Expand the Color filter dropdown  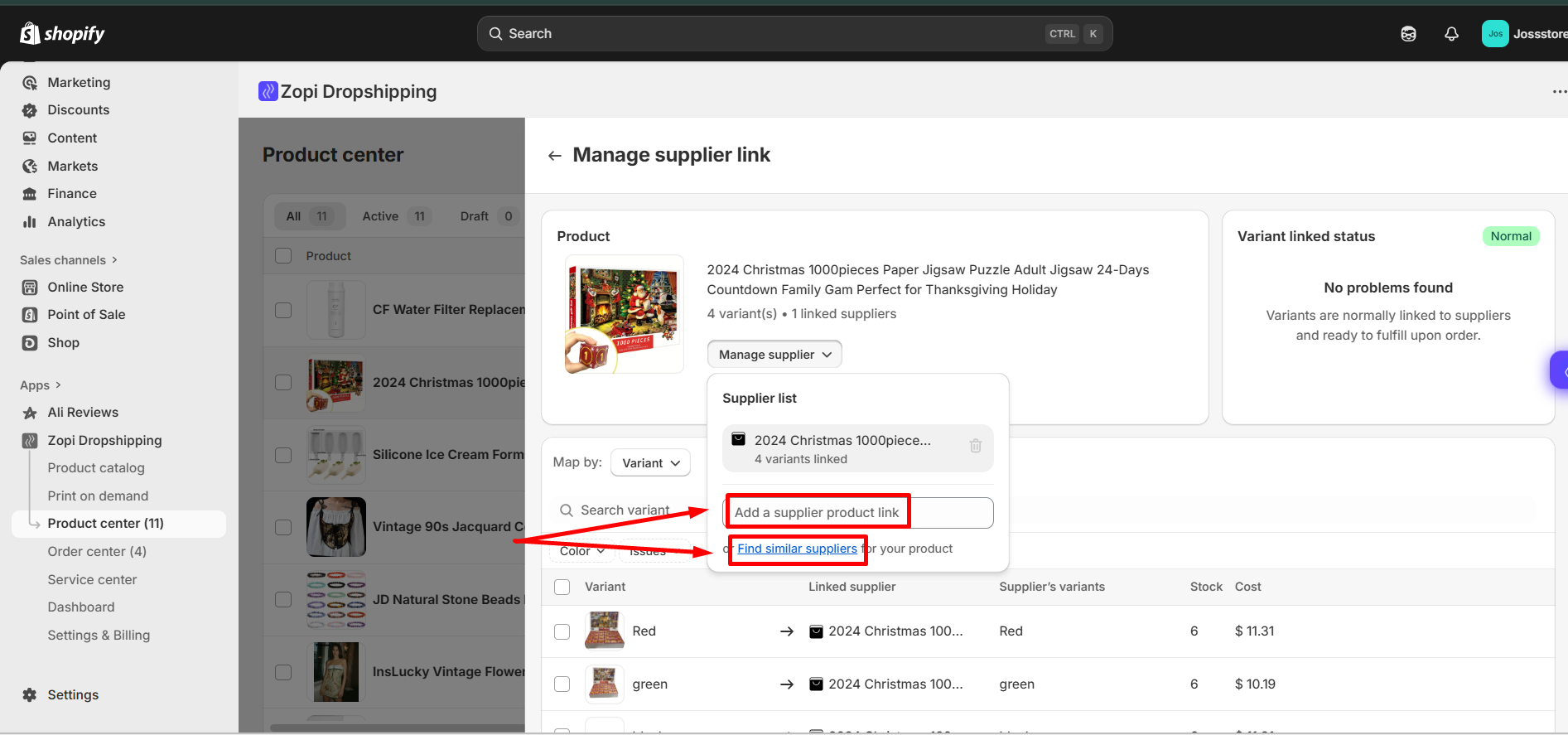coord(581,551)
